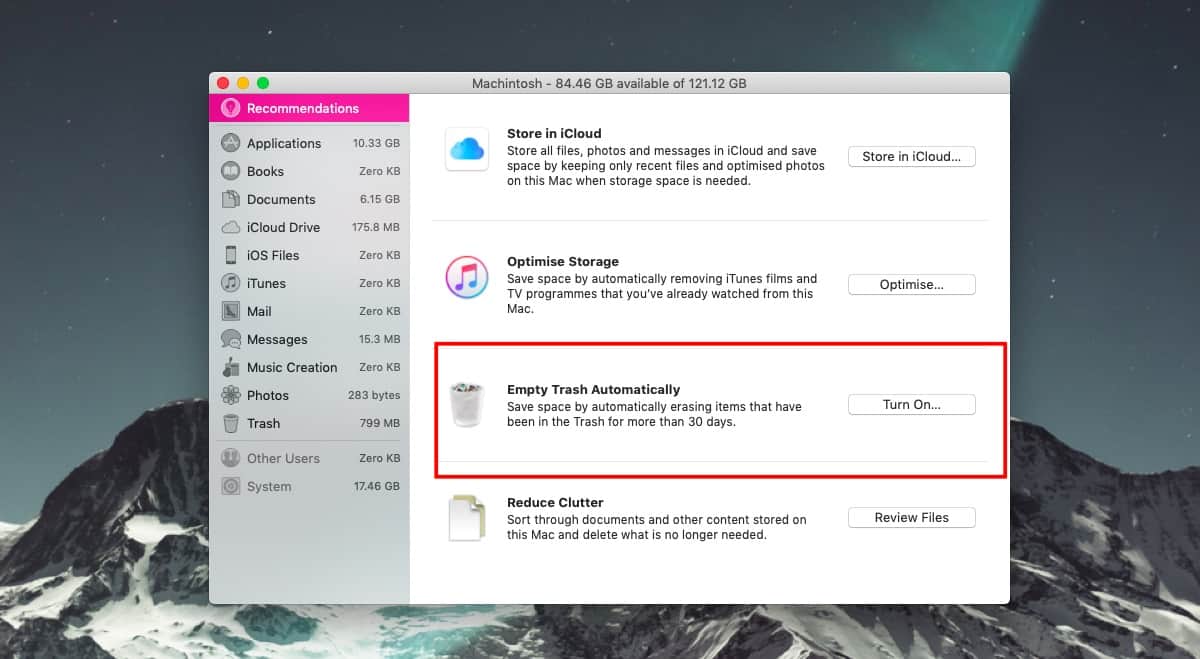Select the Messages speech bubble icon

click(231, 339)
